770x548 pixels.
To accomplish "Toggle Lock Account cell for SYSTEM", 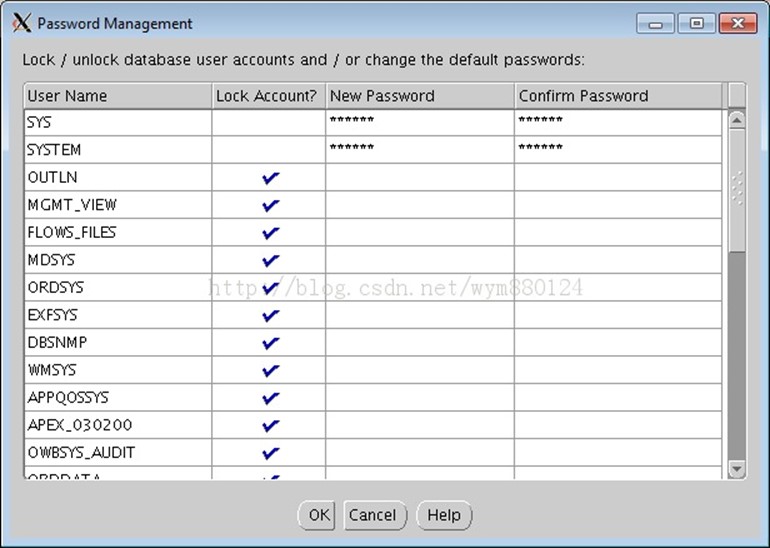I will (x=269, y=150).
